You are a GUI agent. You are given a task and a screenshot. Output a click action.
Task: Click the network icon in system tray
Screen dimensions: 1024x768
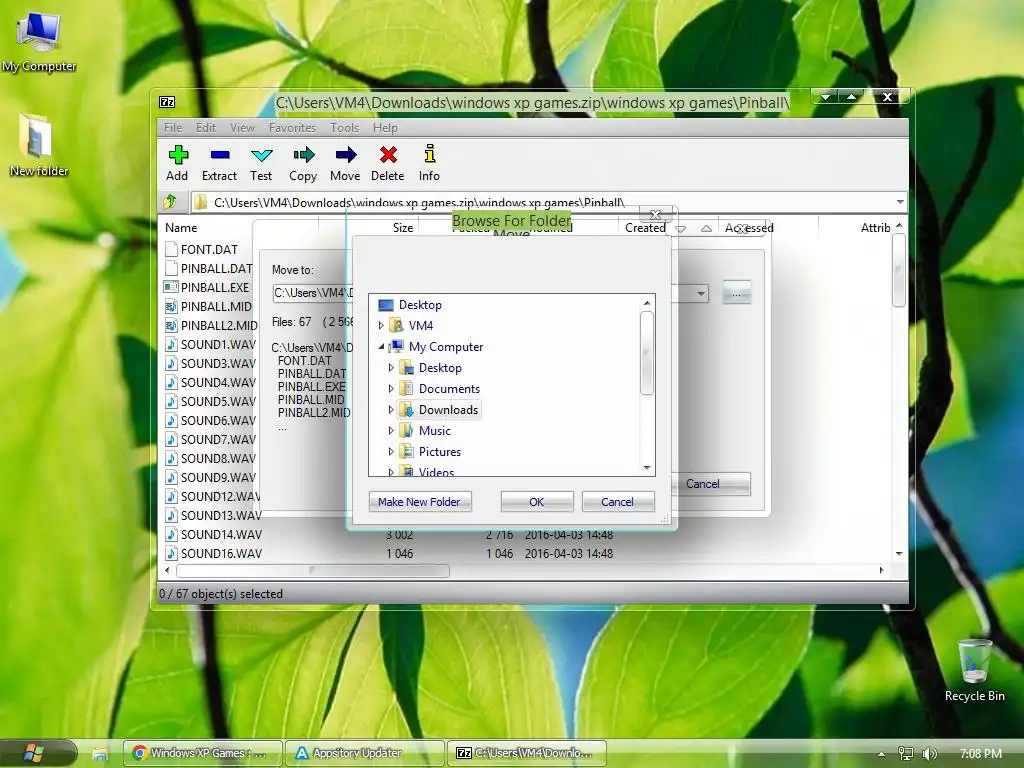[905, 754]
